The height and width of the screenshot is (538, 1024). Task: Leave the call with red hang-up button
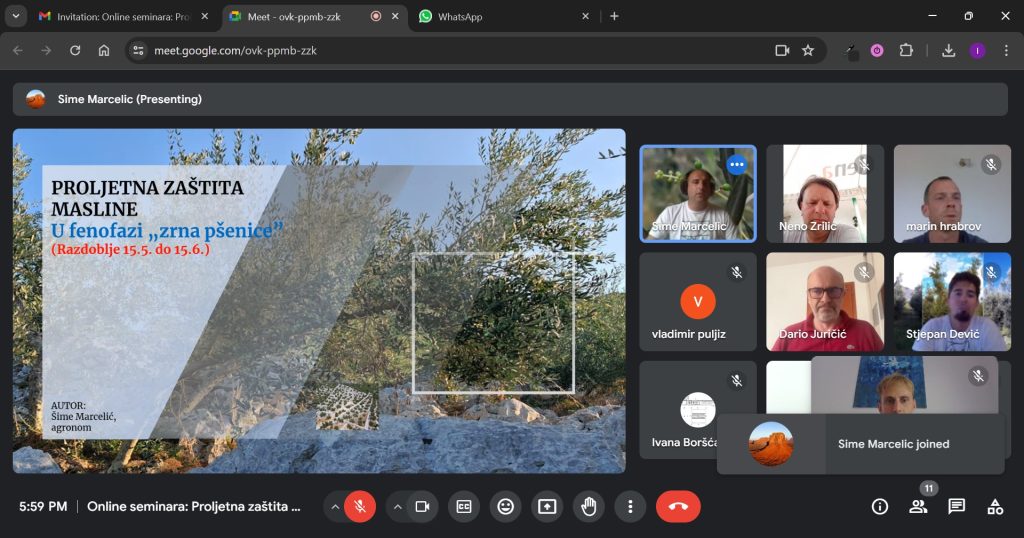coord(678,507)
